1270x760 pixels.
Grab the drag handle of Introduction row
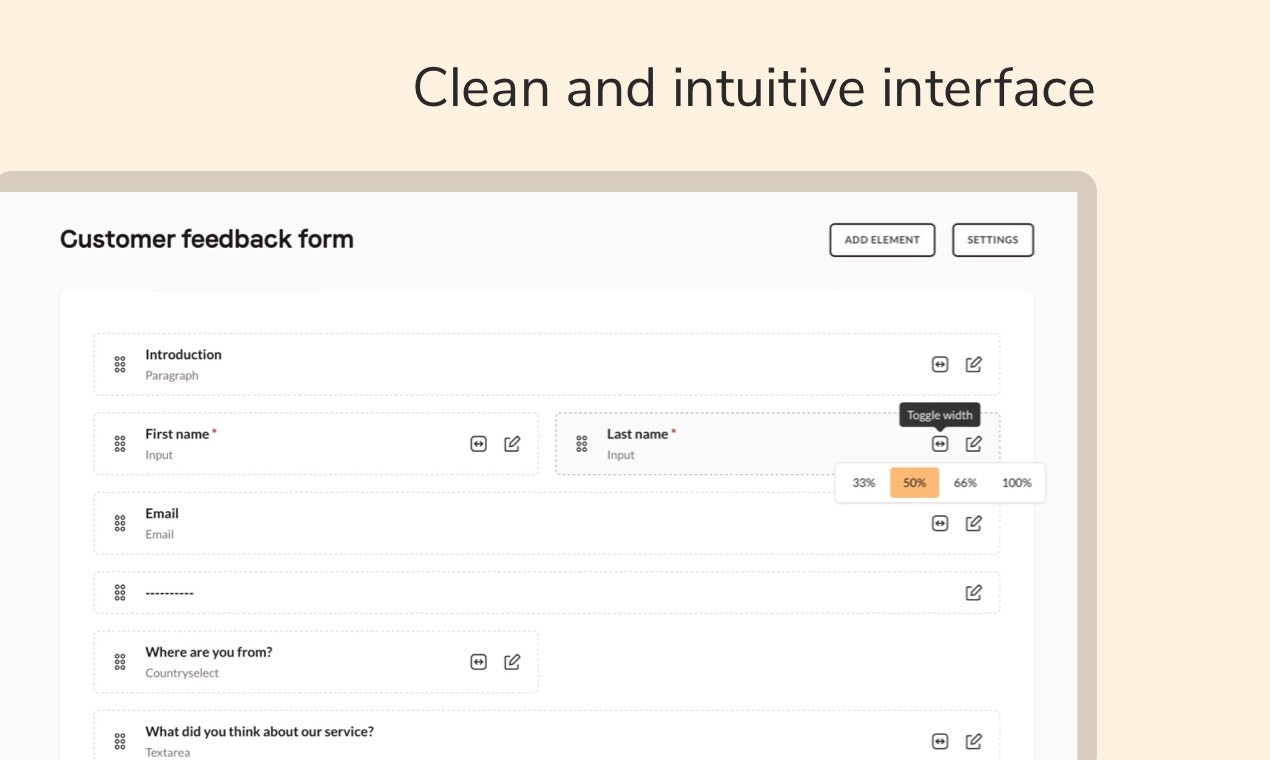tap(120, 364)
